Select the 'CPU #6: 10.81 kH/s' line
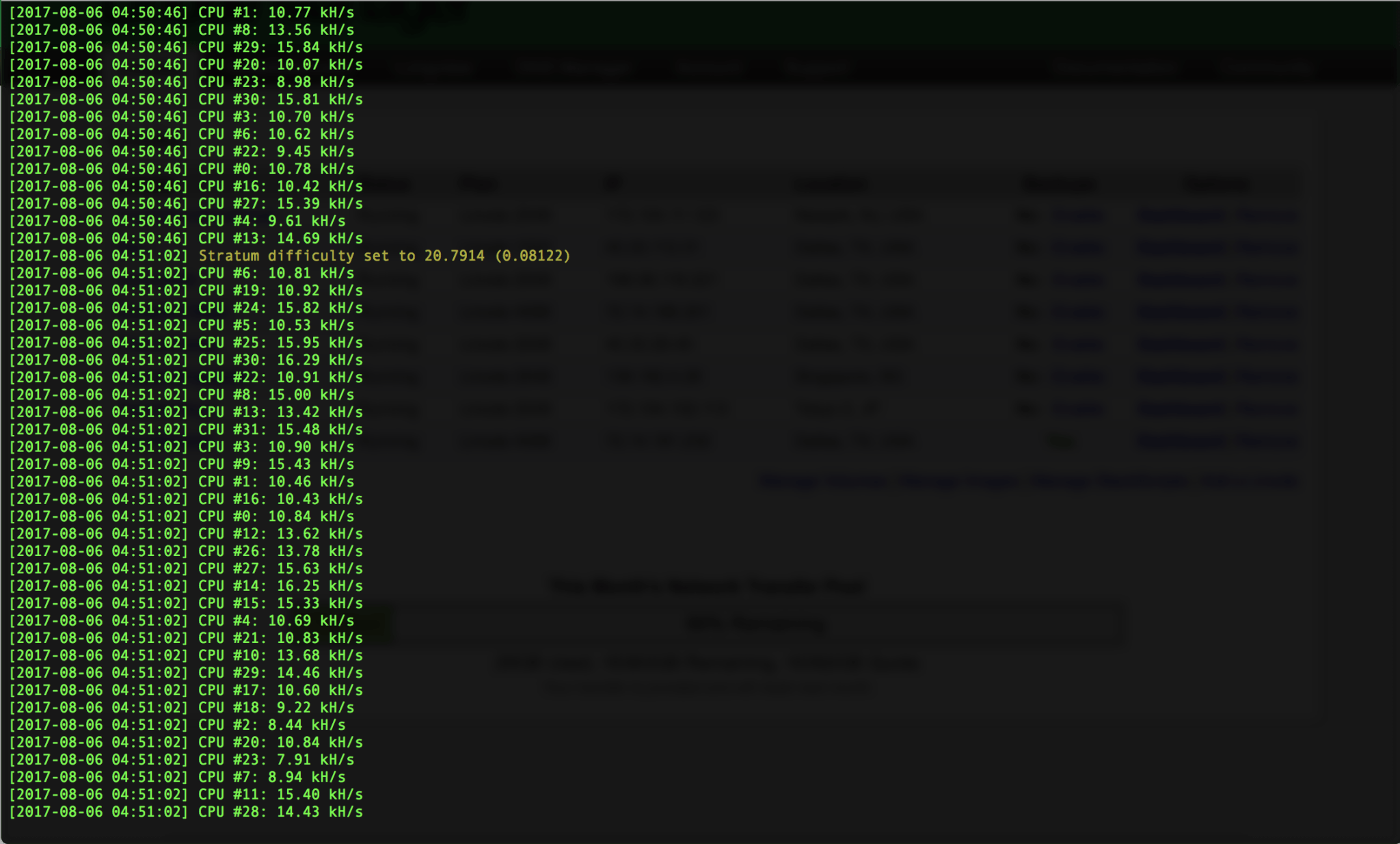The width and height of the screenshot is (1400, 844). [181, 273]
